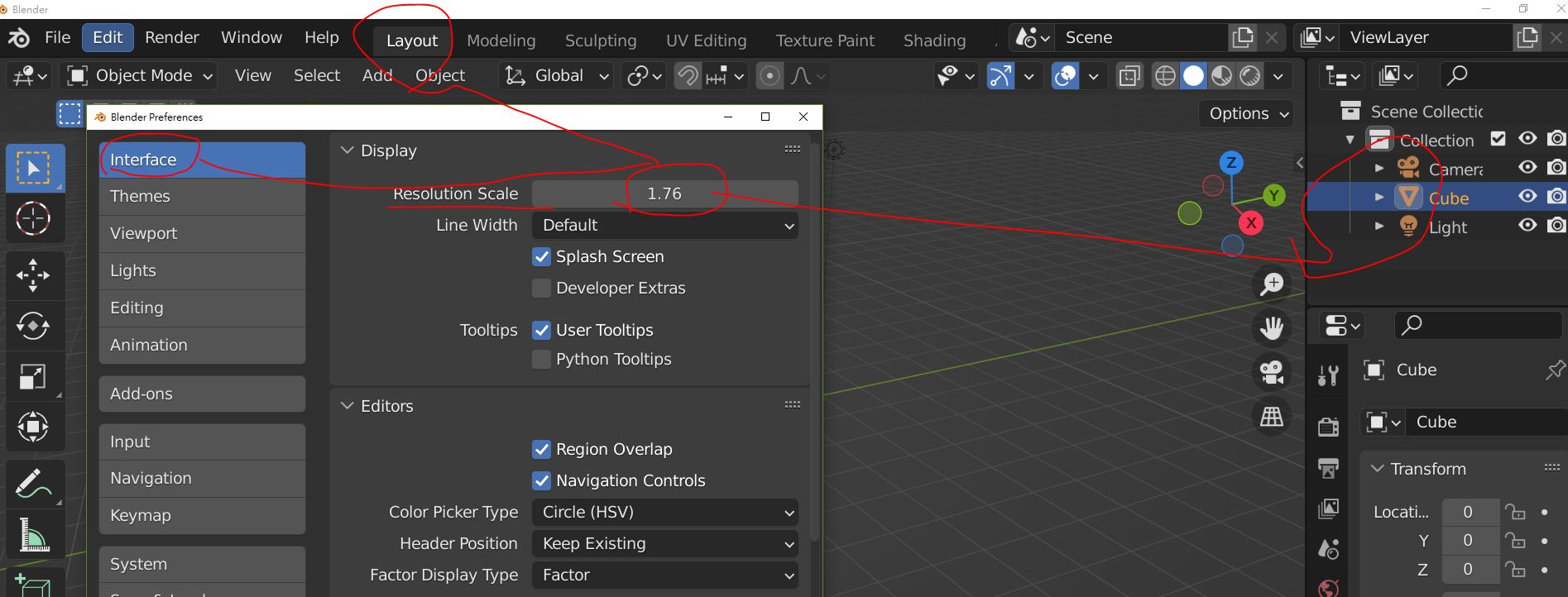Enable Developer Extras checkbox
The width and height of the screenshot is (1568, 597).
tap(542, 289)
